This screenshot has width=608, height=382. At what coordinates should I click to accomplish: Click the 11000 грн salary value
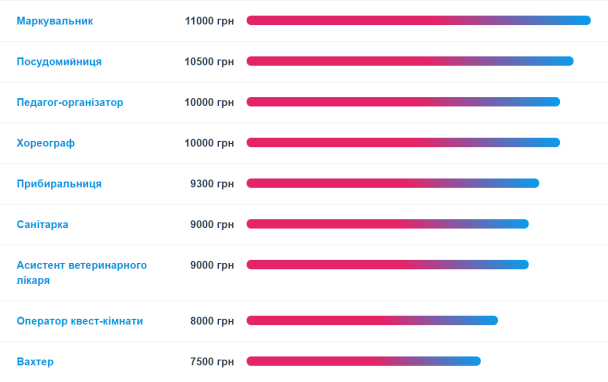(209, 21)
